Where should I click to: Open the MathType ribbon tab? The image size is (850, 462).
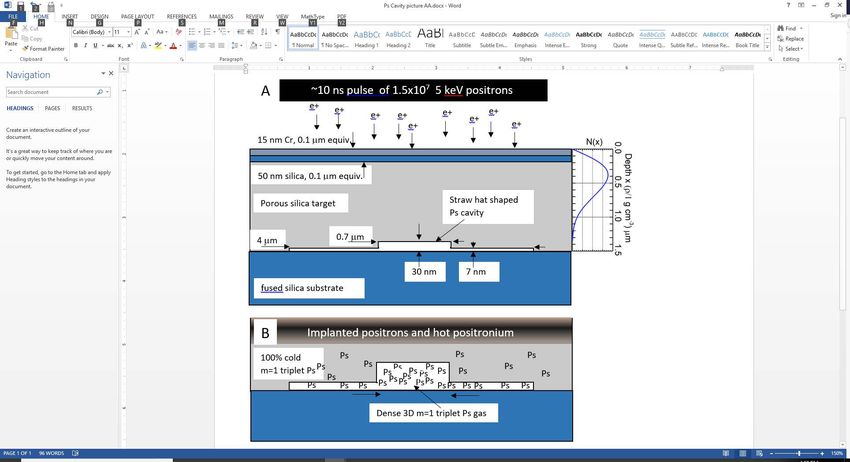[312, 17]
